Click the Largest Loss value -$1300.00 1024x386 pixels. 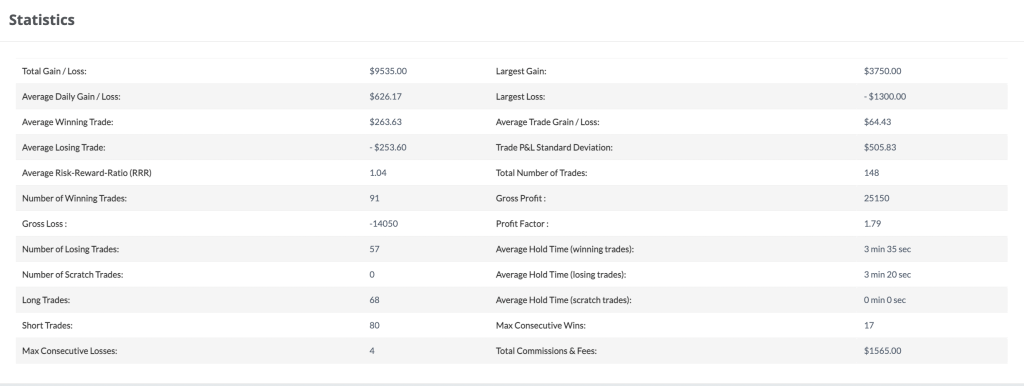[x=885, y=97]
